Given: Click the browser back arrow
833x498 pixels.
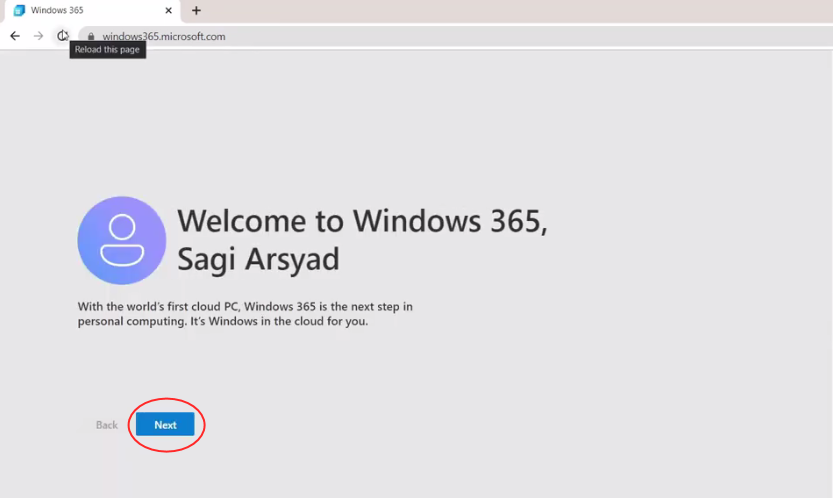Looking at the screenshot, I should point(15,36).
